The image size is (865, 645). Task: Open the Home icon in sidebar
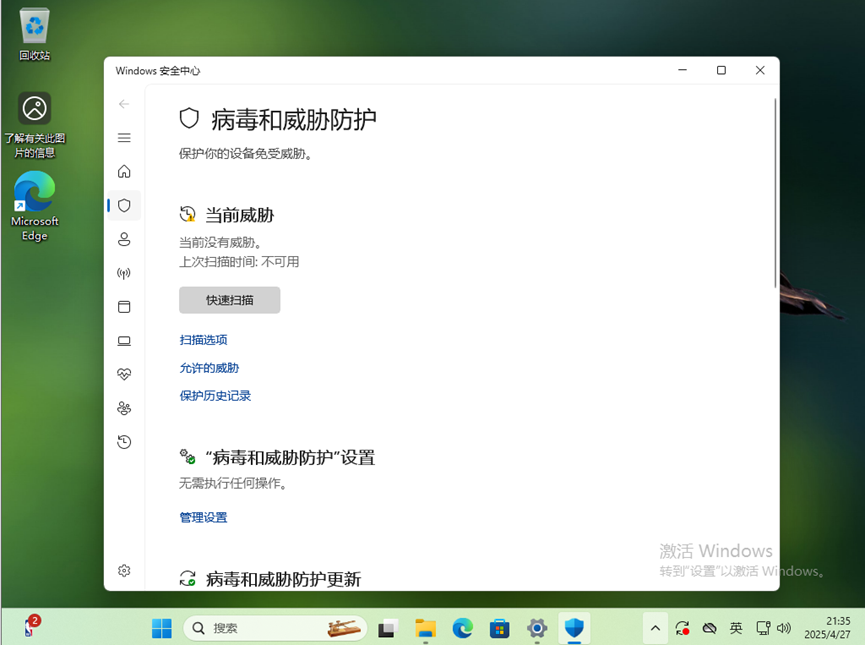pos(124,172)
